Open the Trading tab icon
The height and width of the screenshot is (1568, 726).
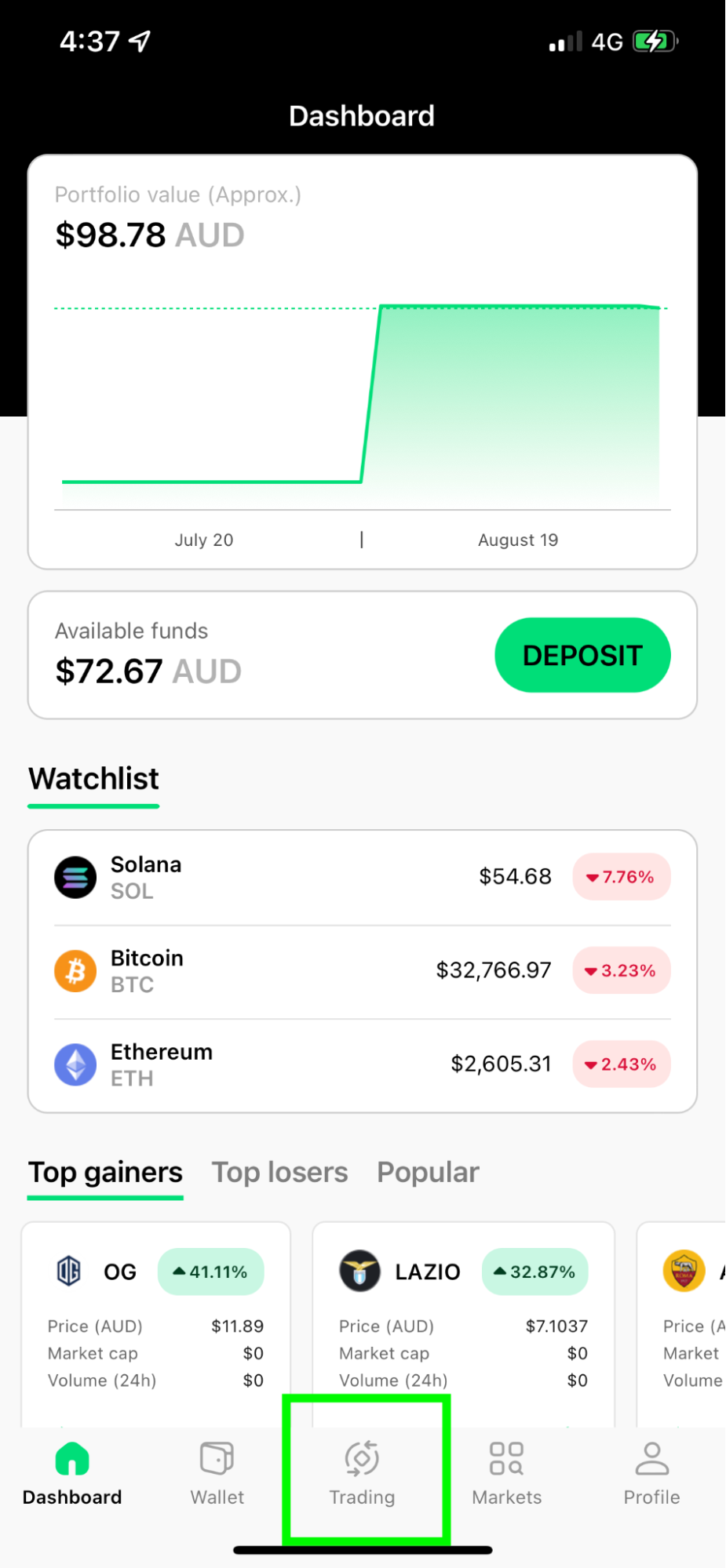362,1458
